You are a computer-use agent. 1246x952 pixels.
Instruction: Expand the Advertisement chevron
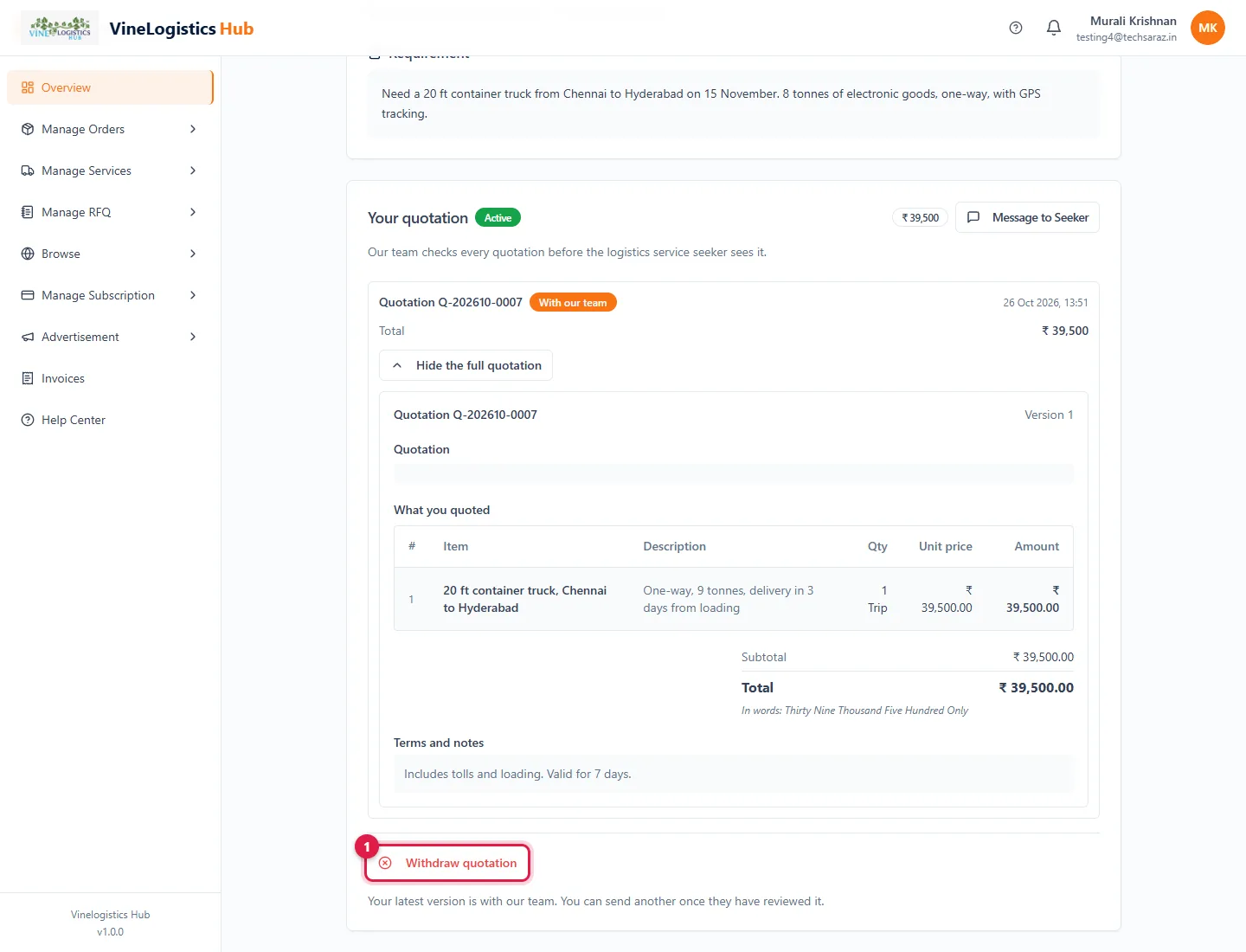tap(193, 337)
